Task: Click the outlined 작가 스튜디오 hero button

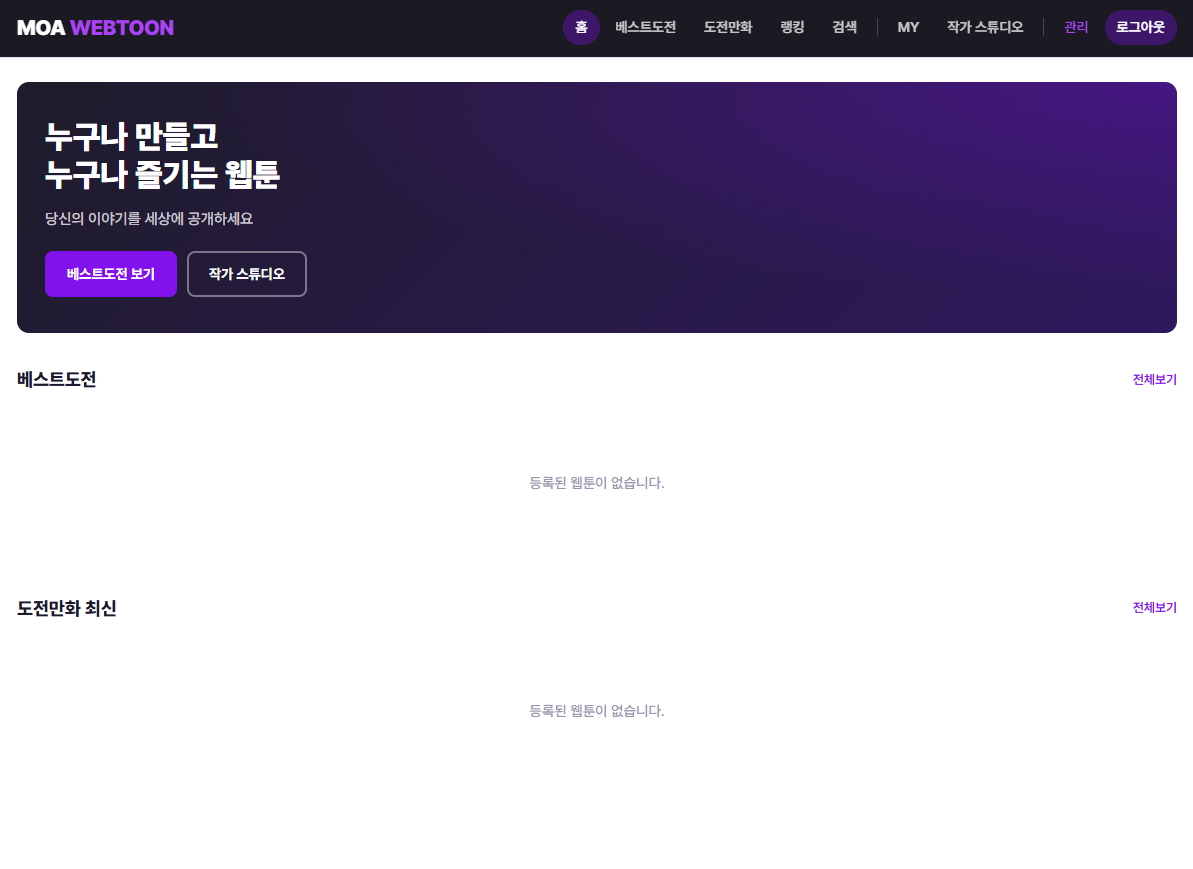Action: 246,273
